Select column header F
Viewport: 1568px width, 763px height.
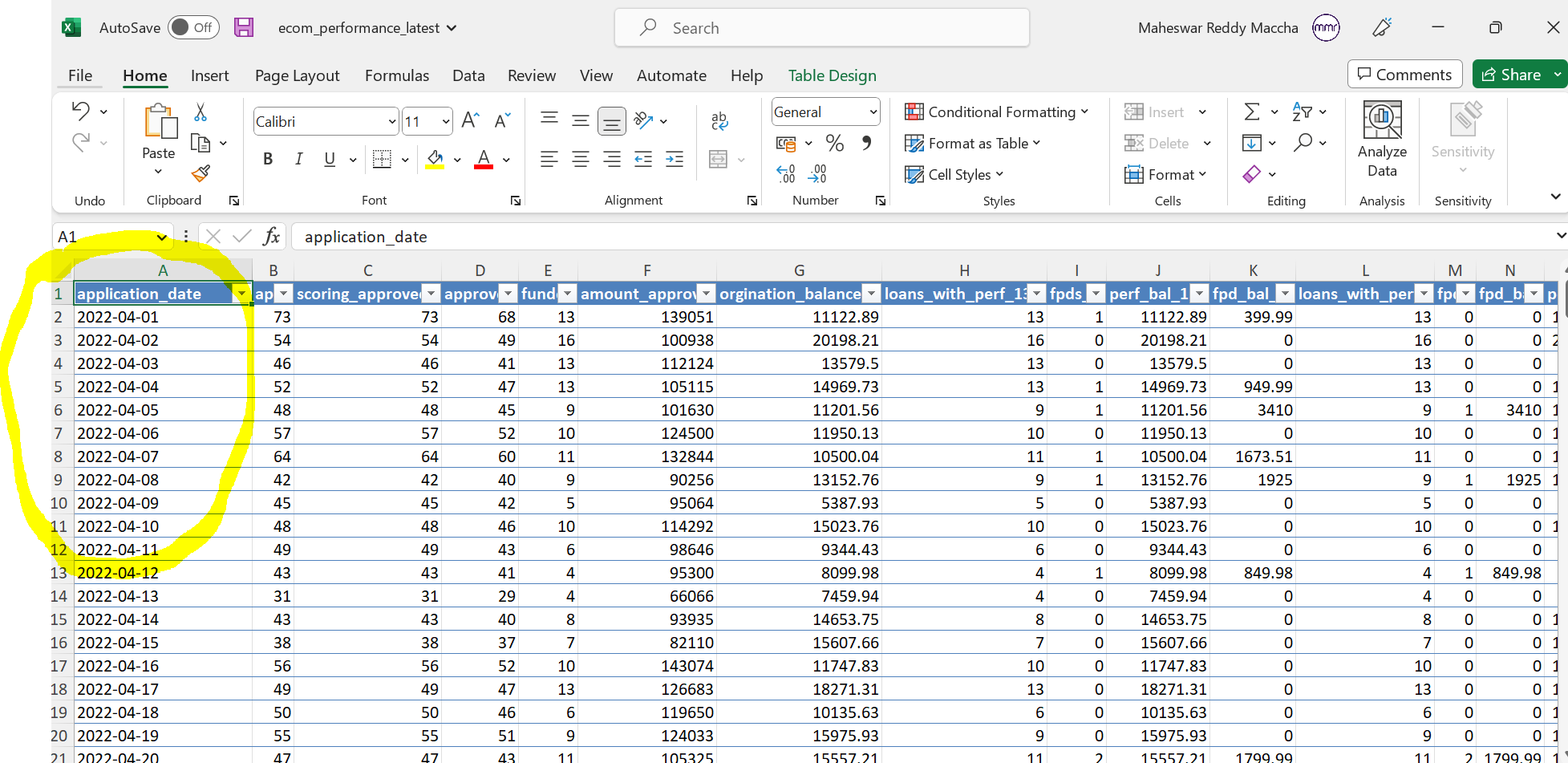[647, 270]
